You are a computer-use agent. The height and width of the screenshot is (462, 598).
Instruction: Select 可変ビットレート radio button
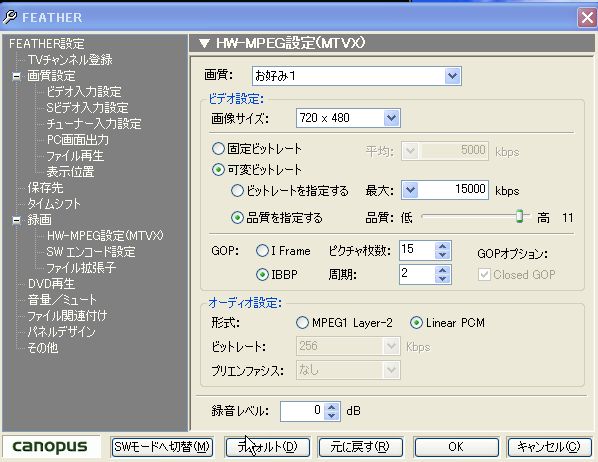click(x=218, y=170)
